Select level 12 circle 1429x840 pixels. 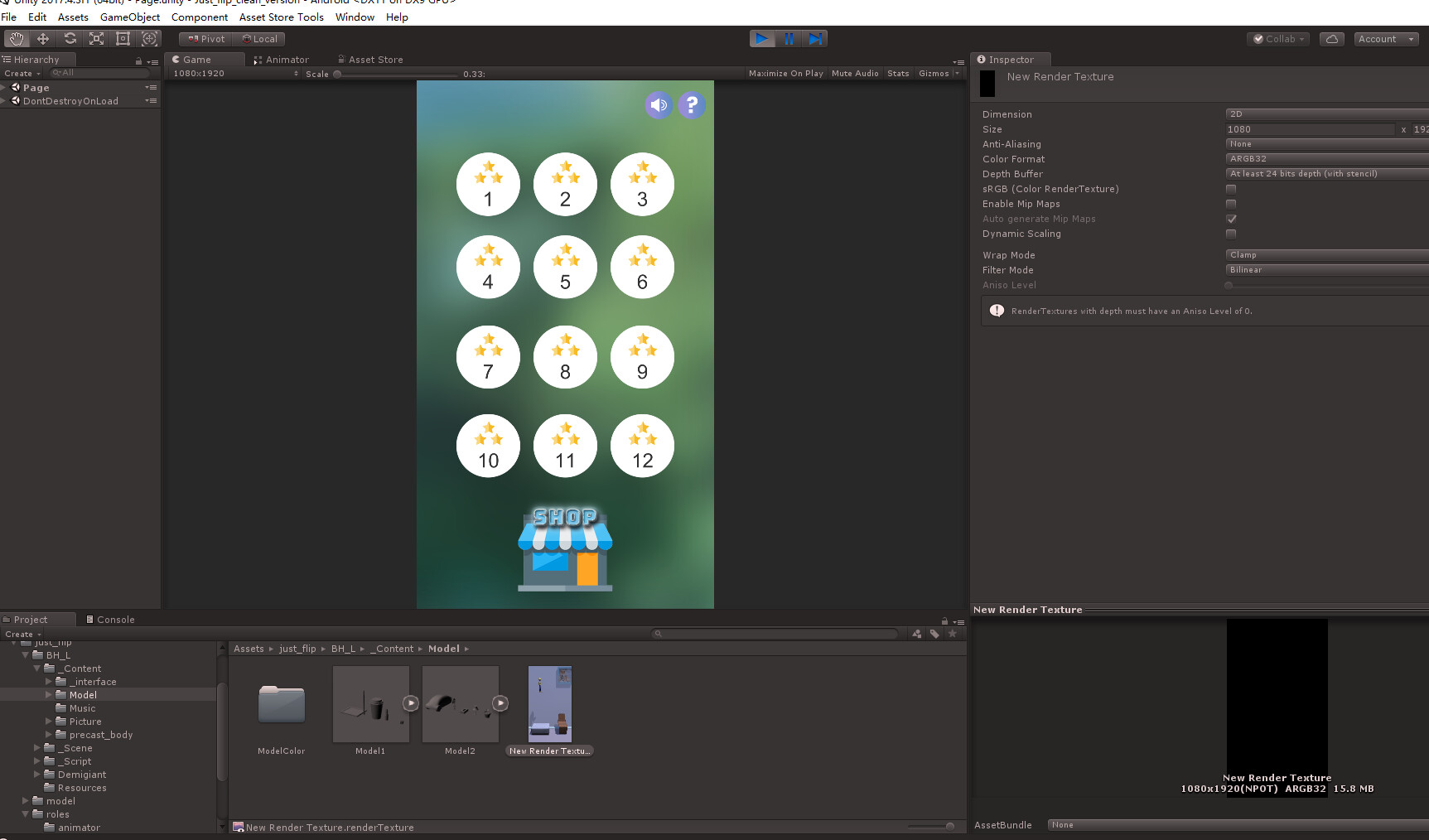coord(642,446)
